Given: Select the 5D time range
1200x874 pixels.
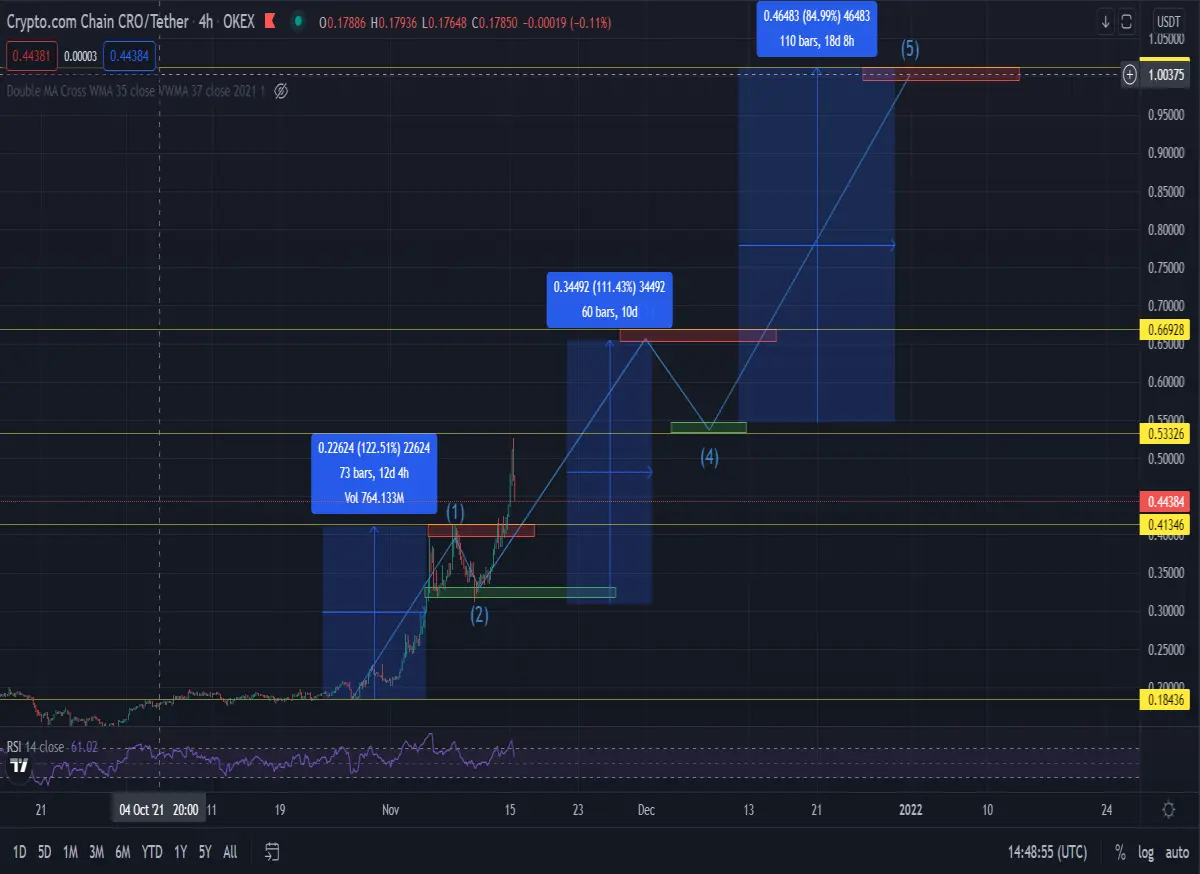Looking at the screenshot, I should pos(45,852).
